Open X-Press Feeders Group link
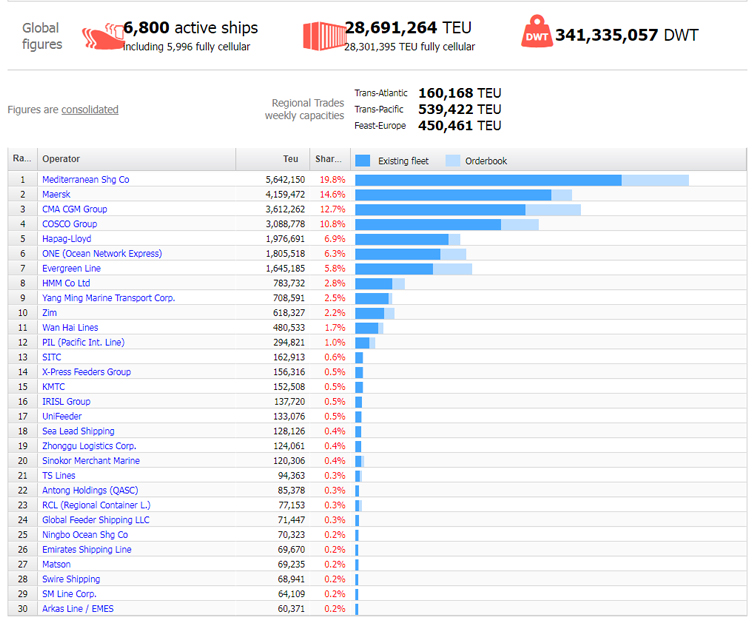Screen dimensions: 752x626 click(86, 372)
